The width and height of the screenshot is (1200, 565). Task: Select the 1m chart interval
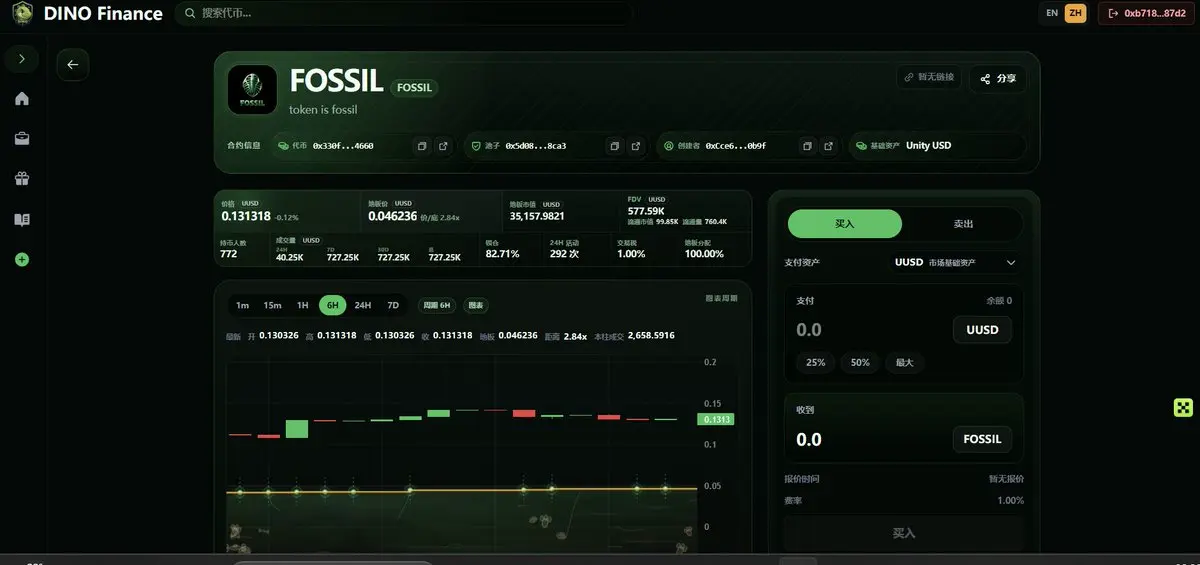pos(242,305)
